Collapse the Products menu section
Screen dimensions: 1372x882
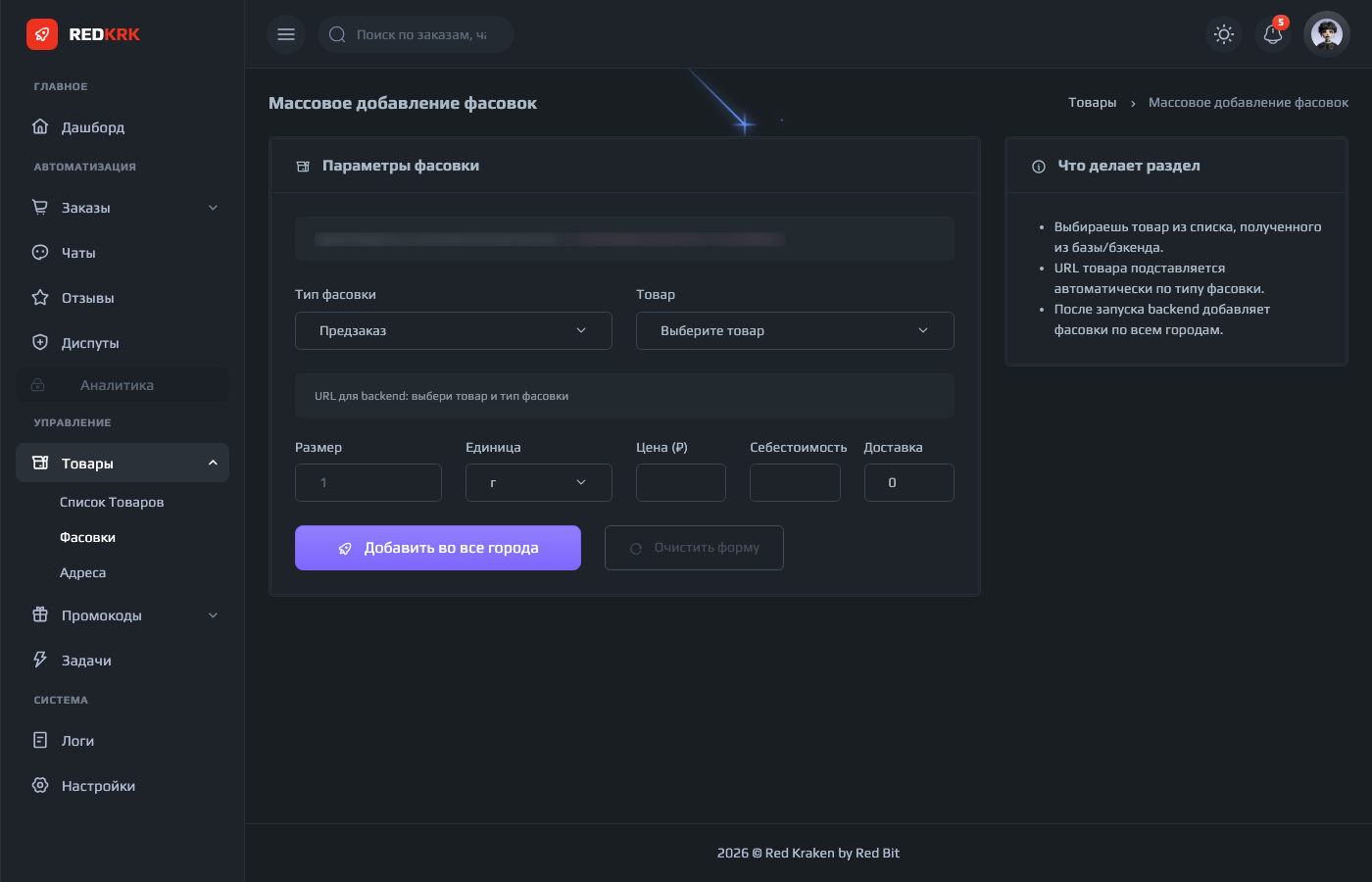(213, 463)
